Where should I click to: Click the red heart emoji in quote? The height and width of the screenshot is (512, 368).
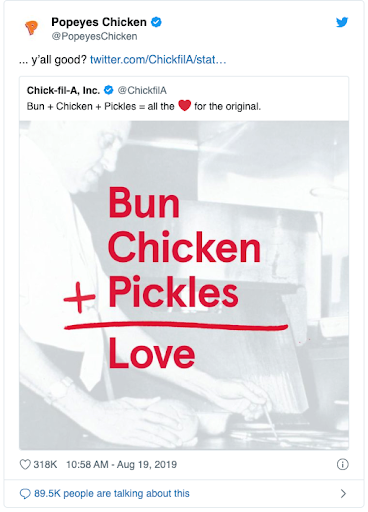point(184,105)
